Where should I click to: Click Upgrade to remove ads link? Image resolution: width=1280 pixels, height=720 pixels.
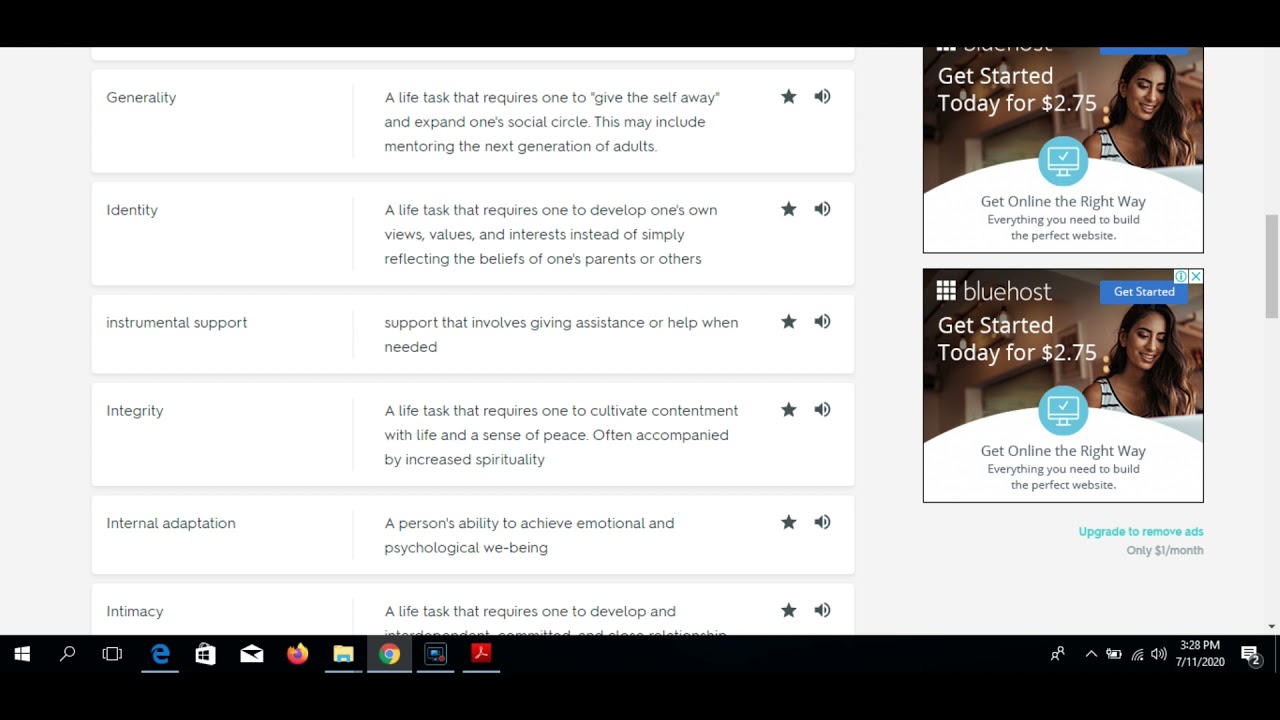pos(1141,532)
